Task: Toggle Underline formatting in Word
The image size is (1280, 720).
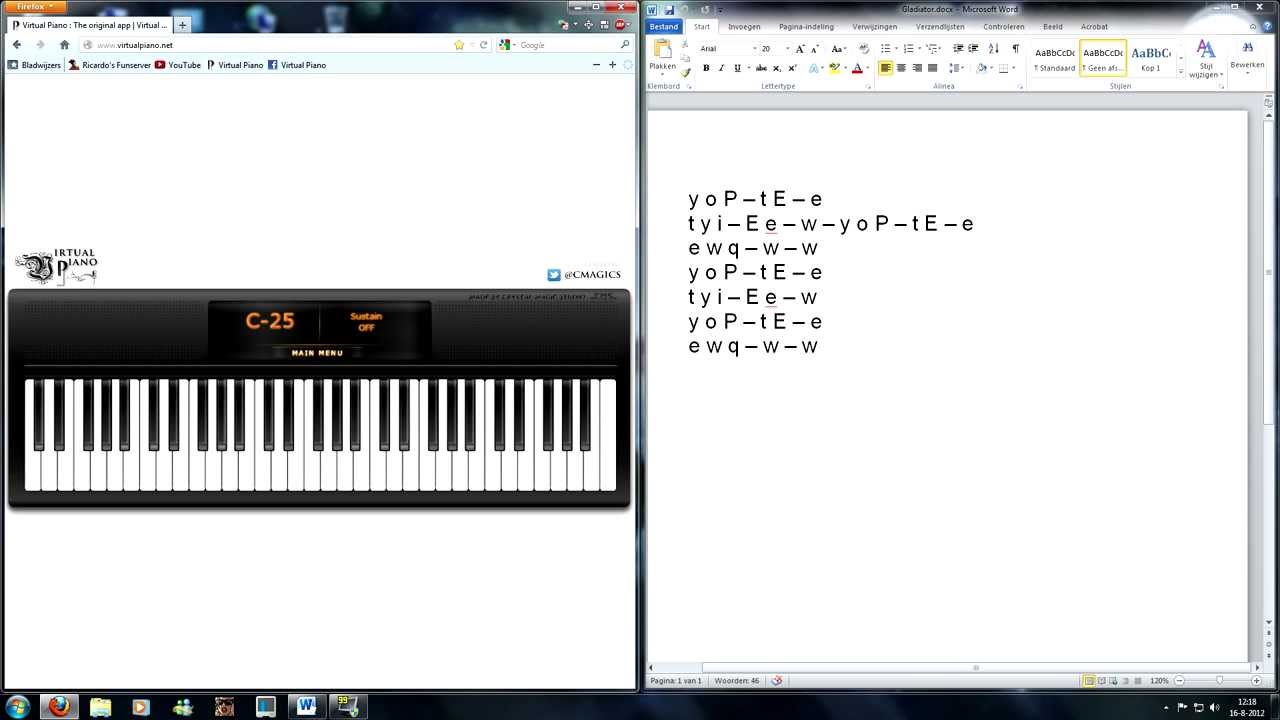Action: 737,68
